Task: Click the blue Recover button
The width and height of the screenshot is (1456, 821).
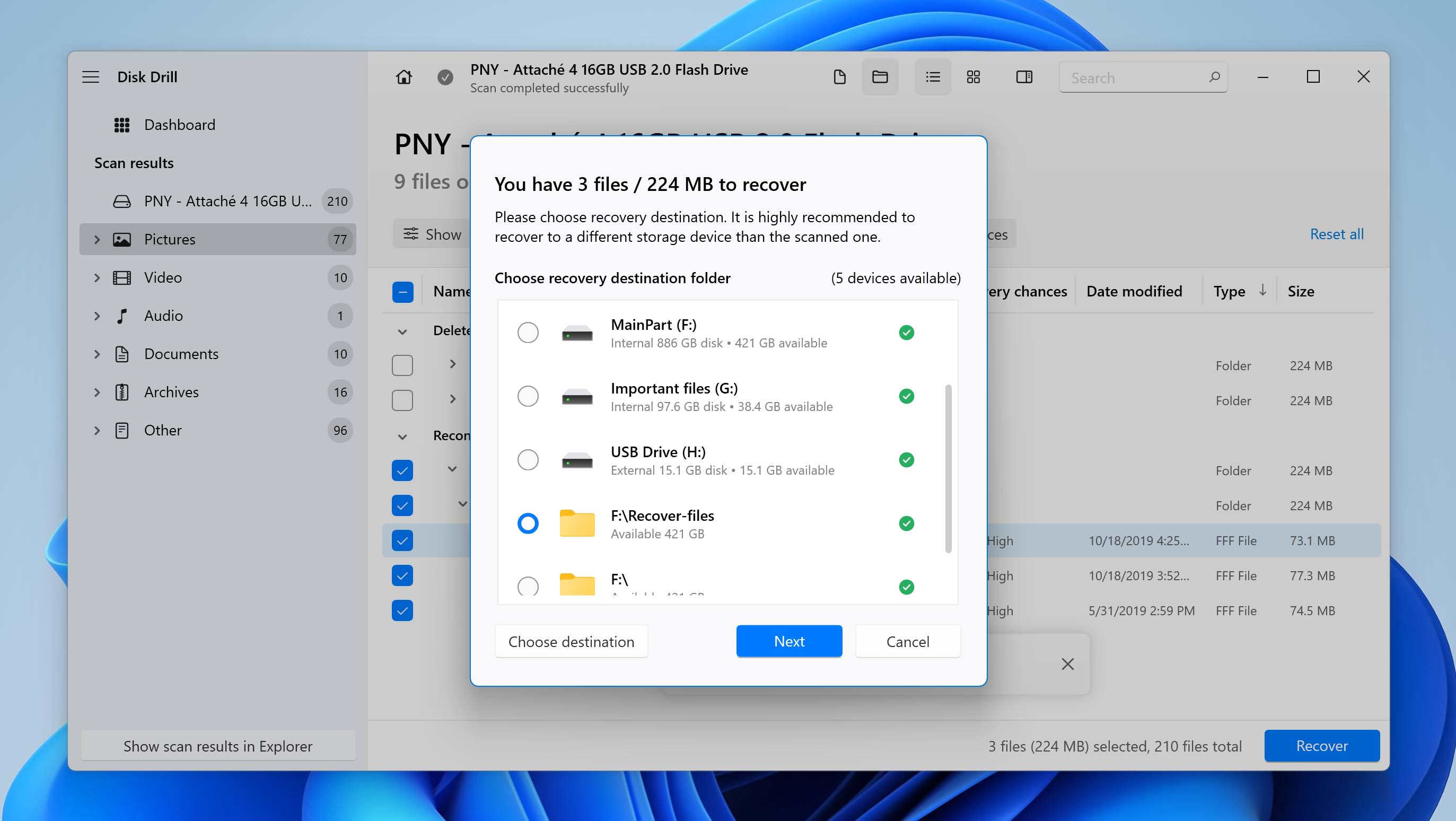Action: pos(1321,746)
